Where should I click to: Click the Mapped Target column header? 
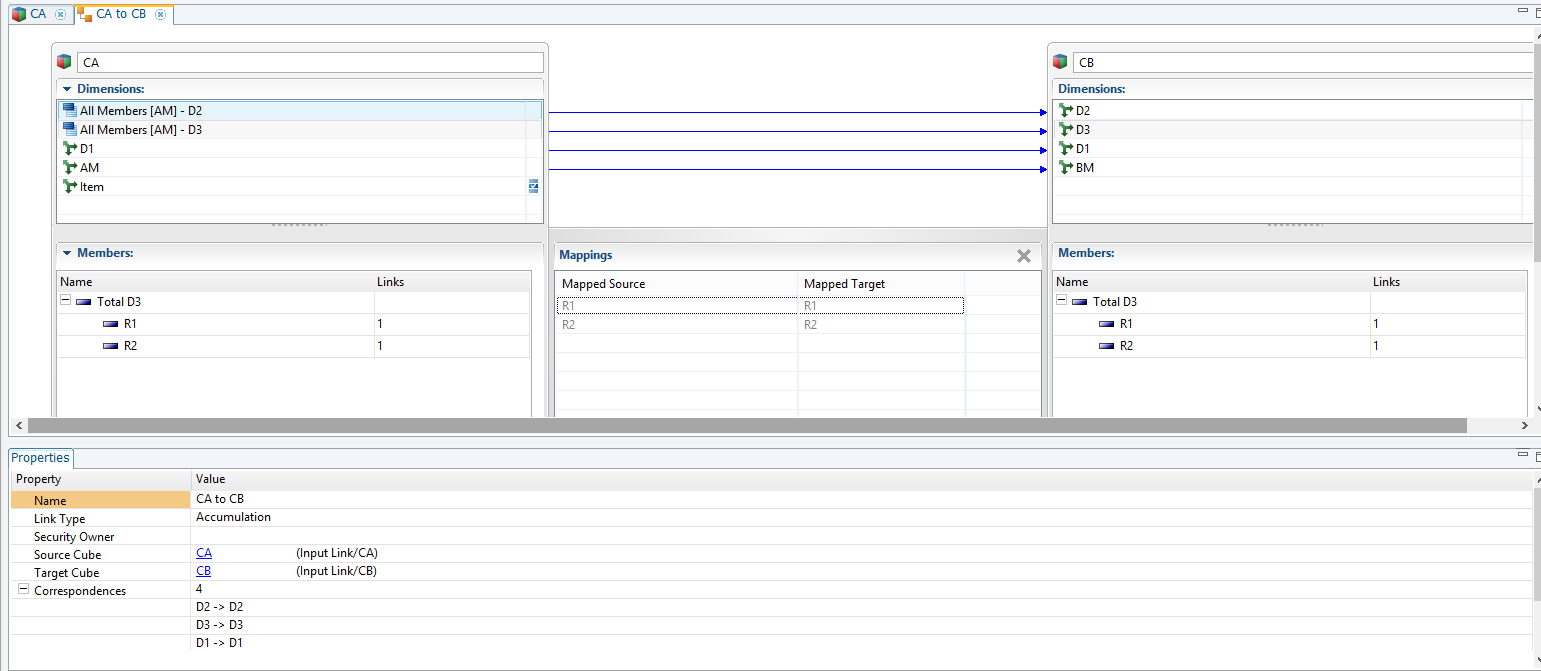[x=881, y=284]
